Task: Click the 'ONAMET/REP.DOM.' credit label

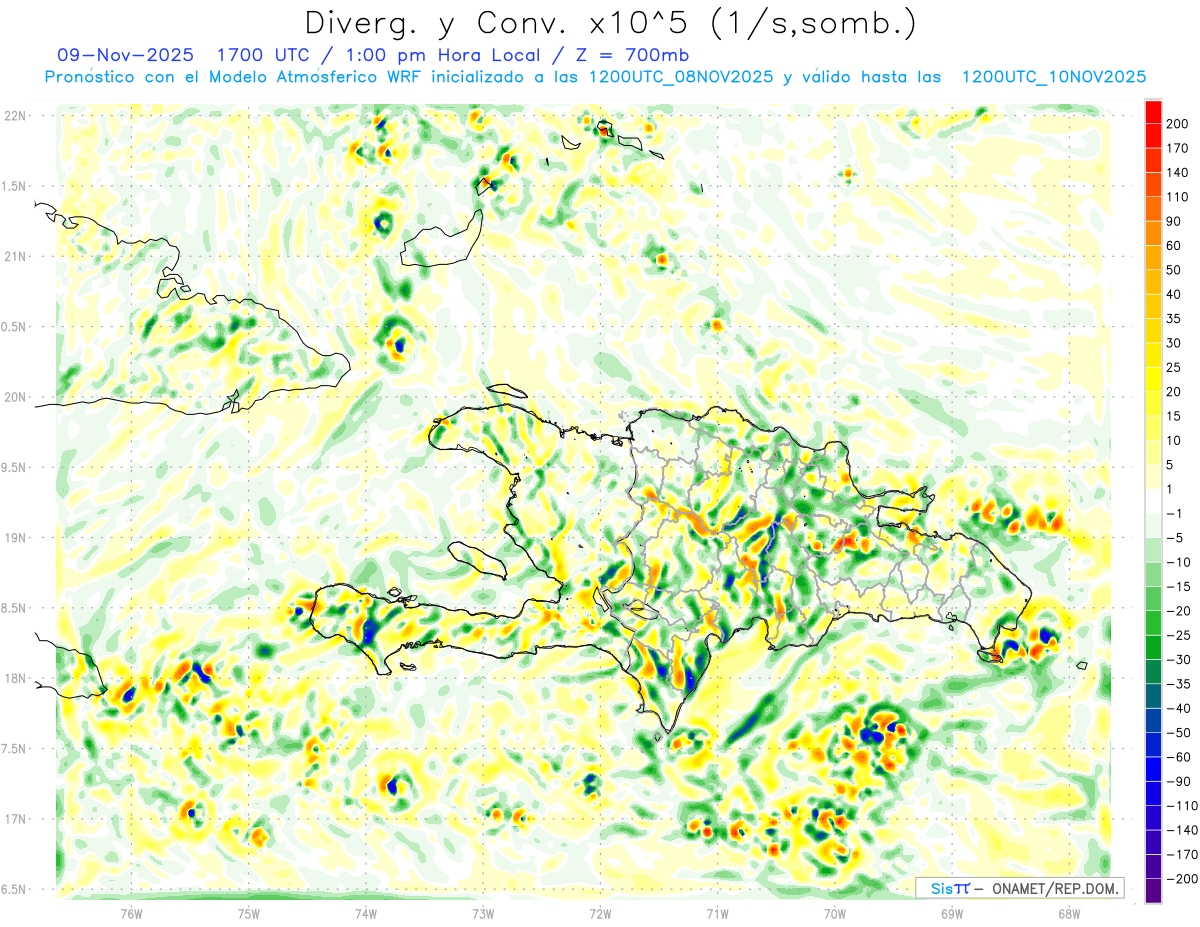Action: pyautogui.click(x=1054, y=888)
